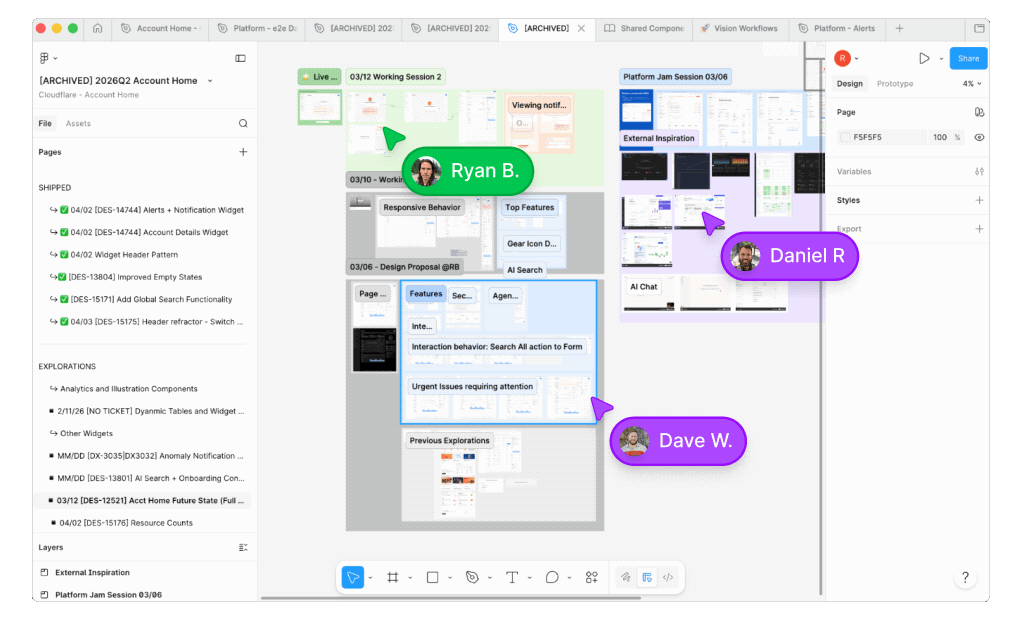Open the Assets tab in left panel
The image size is (1024, 620).
tap(78, 123)
